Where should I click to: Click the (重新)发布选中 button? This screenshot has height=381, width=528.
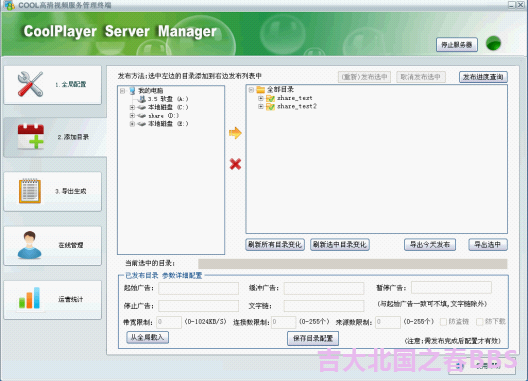(364, 77)
